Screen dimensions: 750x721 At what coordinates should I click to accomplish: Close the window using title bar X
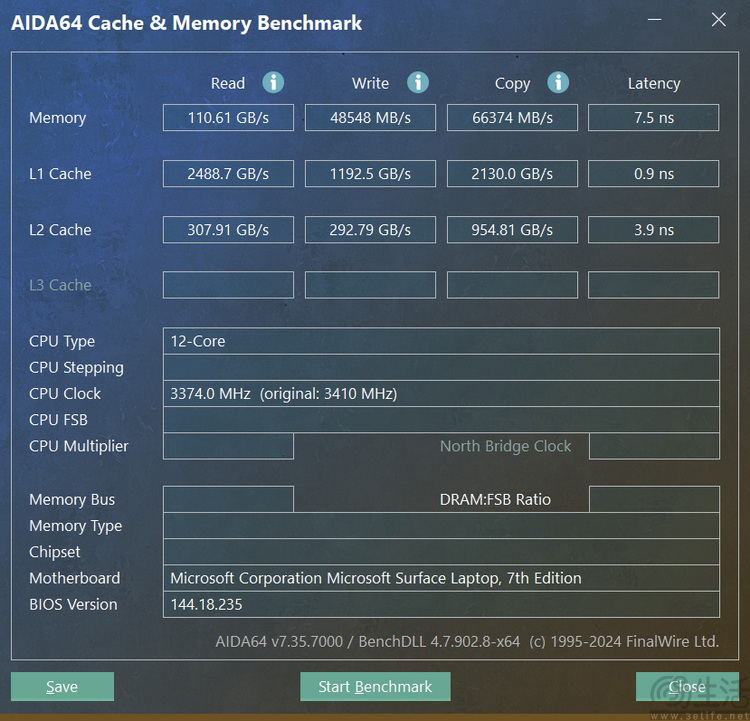718,20
